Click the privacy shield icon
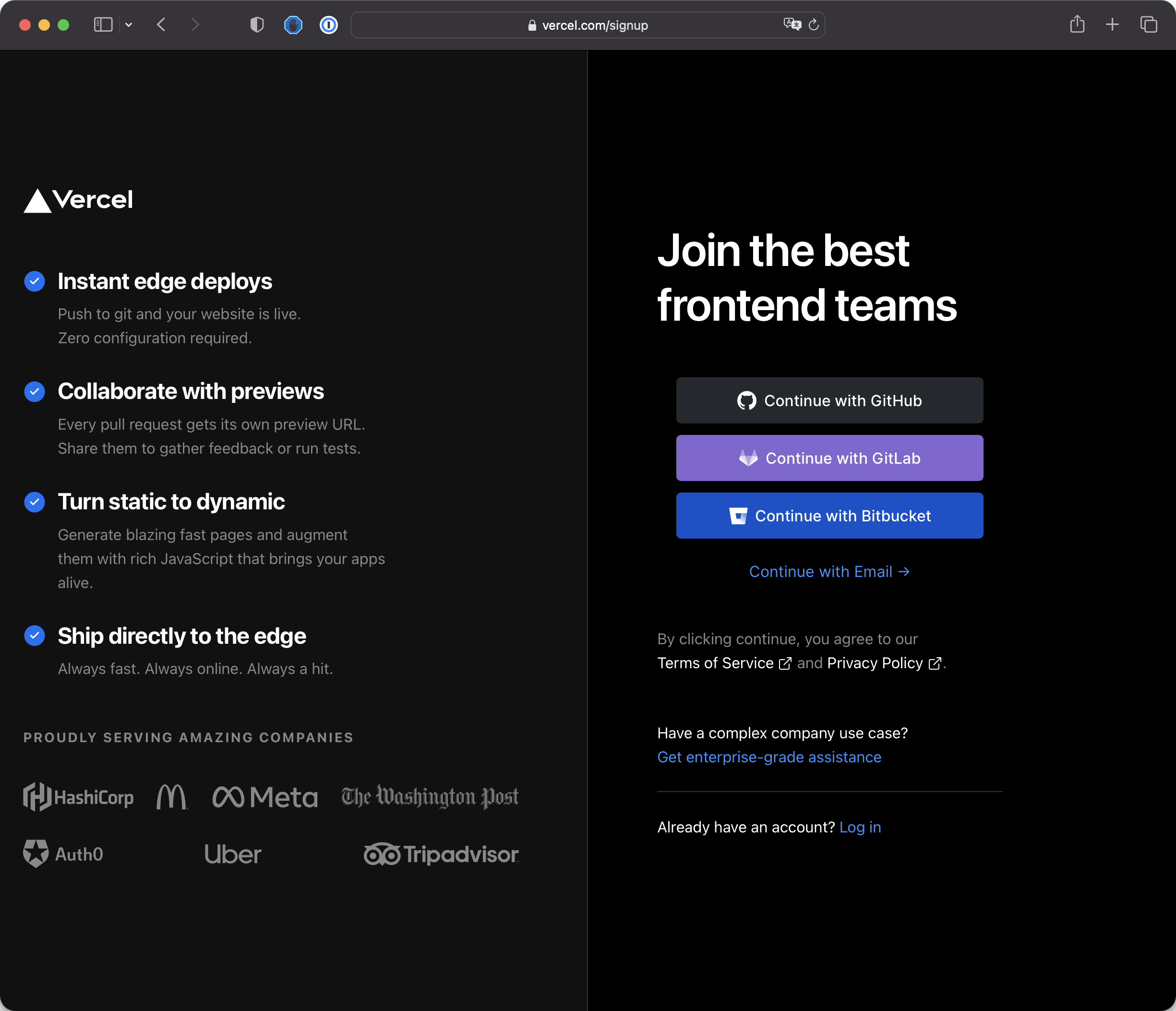The image size is (1176, 1011). point(257,25)
